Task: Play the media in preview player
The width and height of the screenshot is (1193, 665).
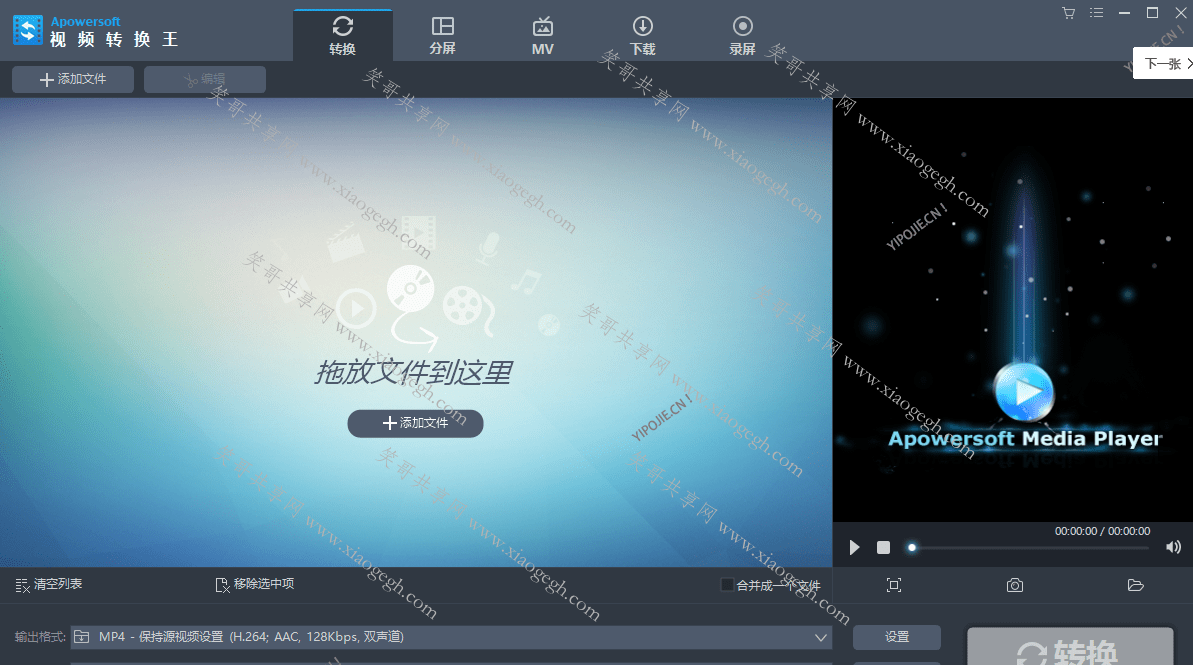Action: point(854,547)
